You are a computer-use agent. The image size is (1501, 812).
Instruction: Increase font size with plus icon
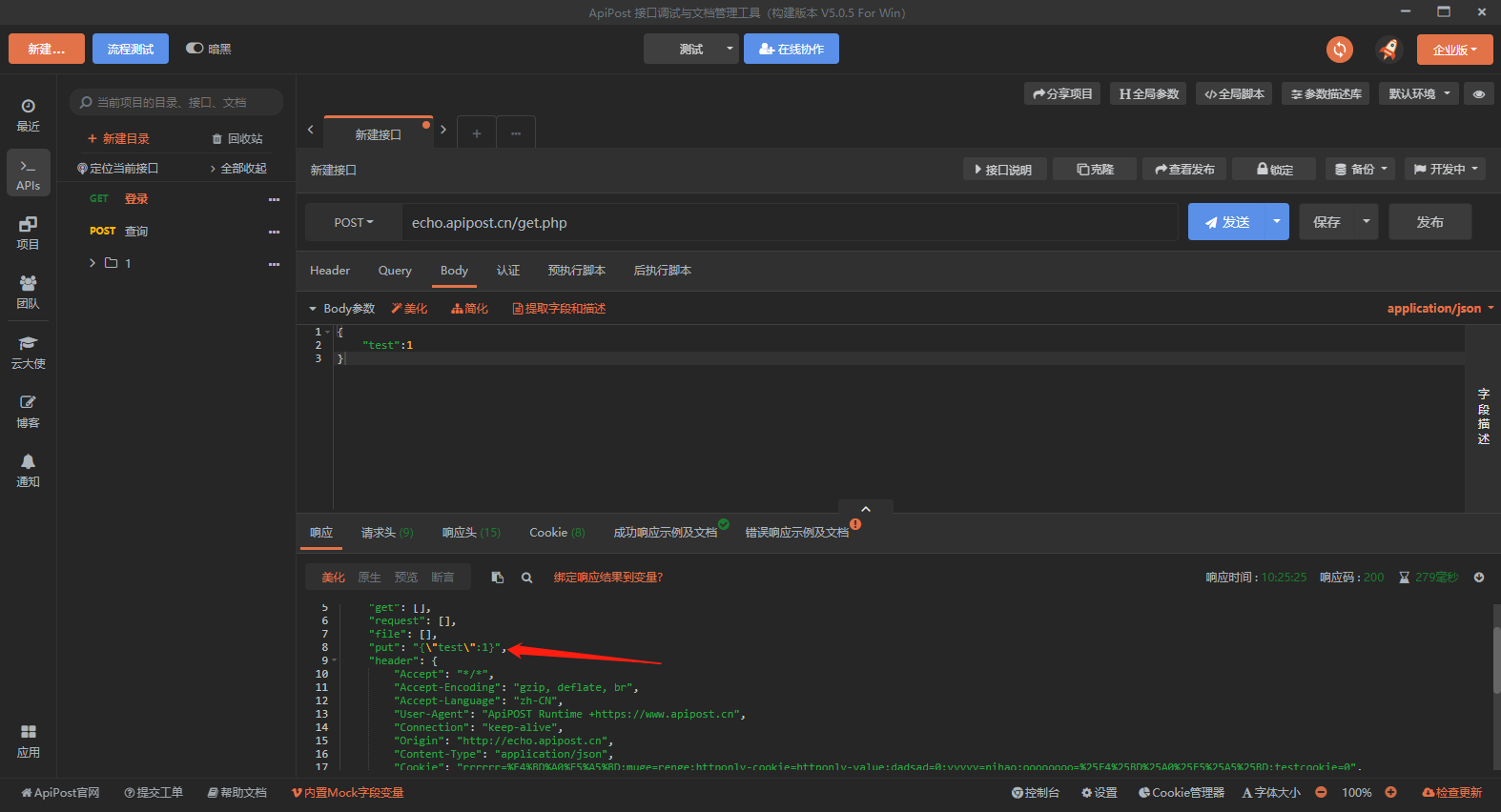click(1390, 792)
